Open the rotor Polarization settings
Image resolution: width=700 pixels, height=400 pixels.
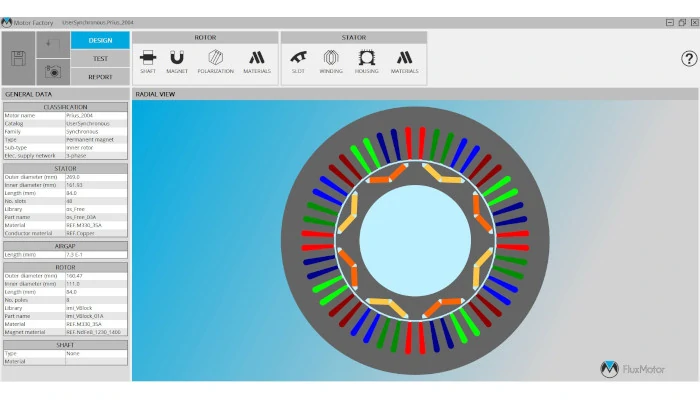coord(215,62)
